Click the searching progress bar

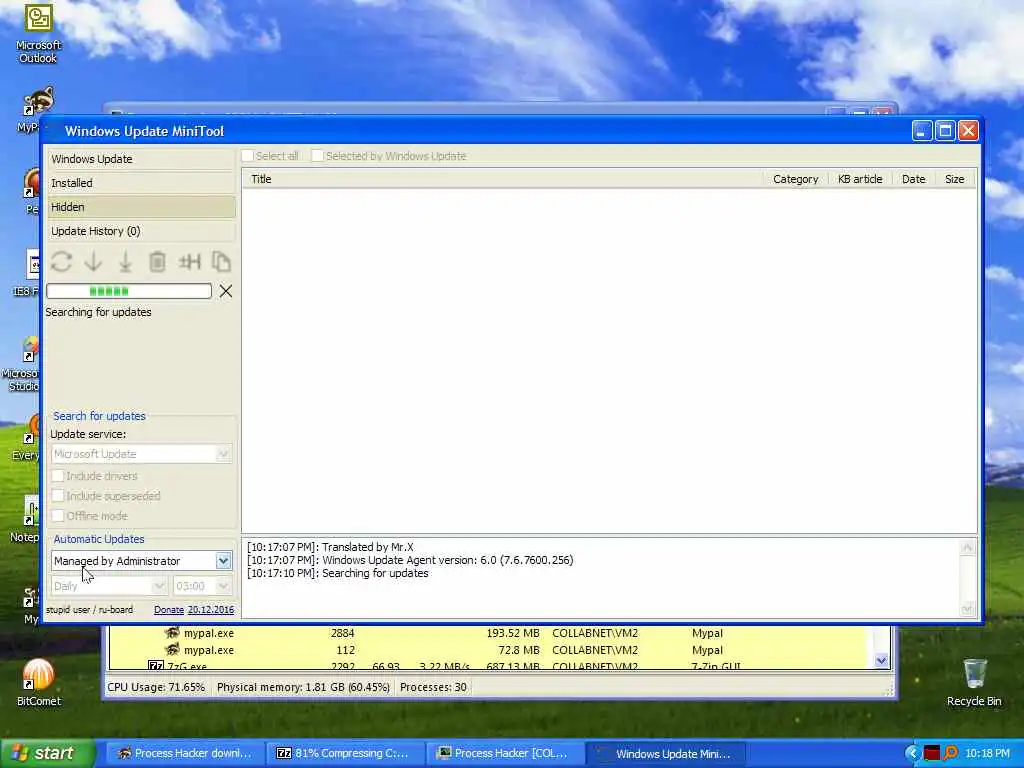[x=129, y=291]
